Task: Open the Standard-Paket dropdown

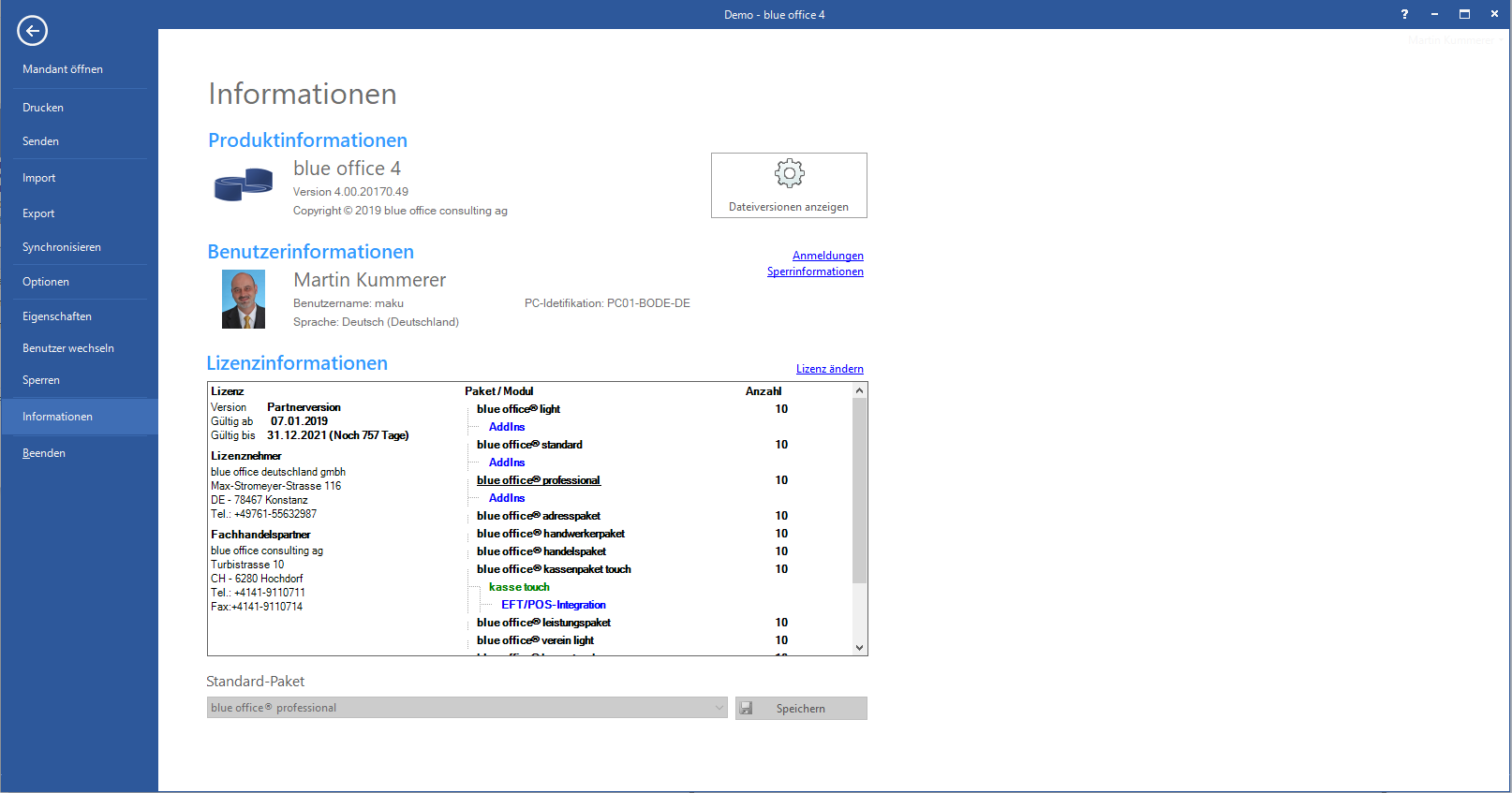Action: 719,708
